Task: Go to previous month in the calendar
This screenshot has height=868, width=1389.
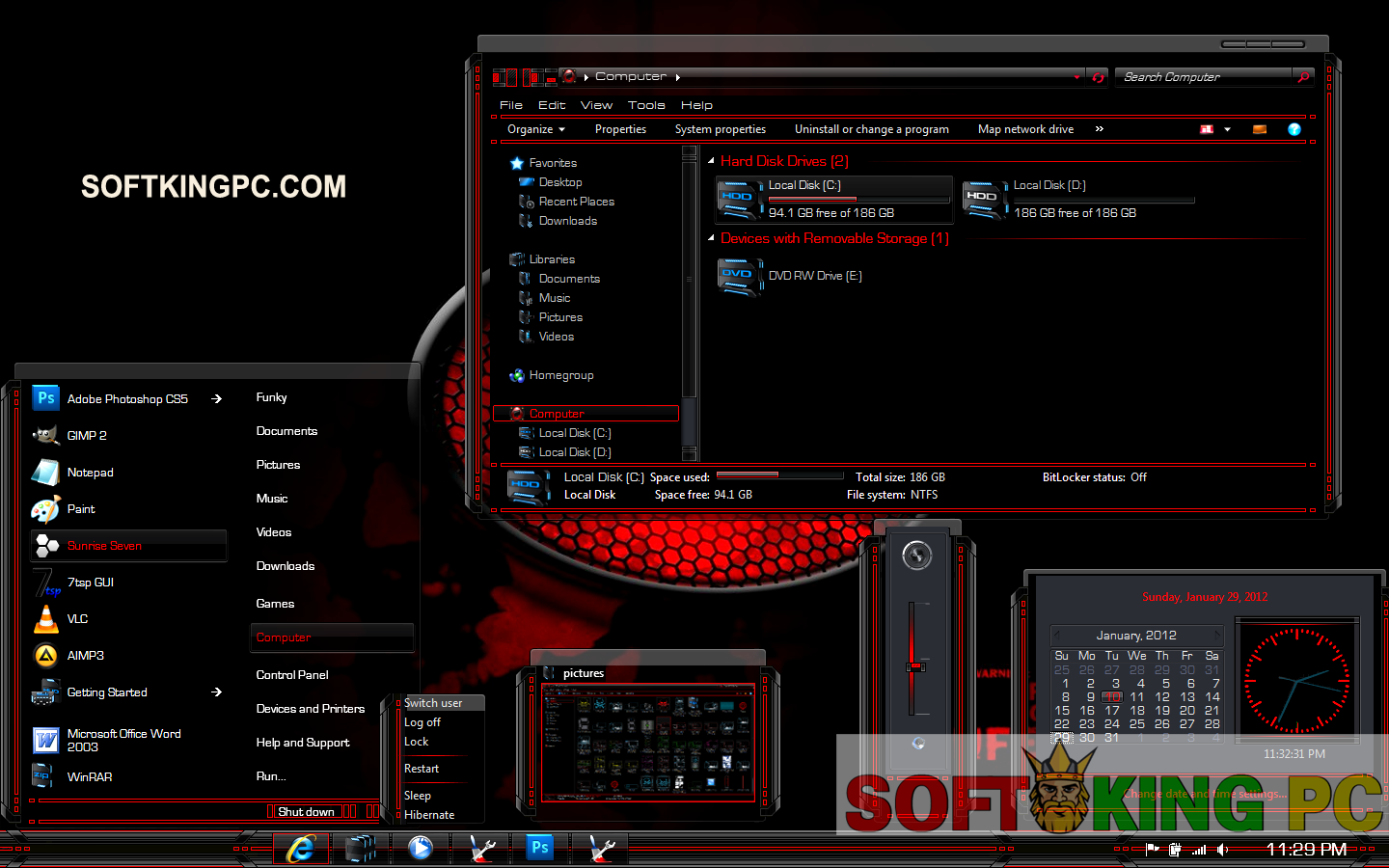Action: coord(1057,635)
